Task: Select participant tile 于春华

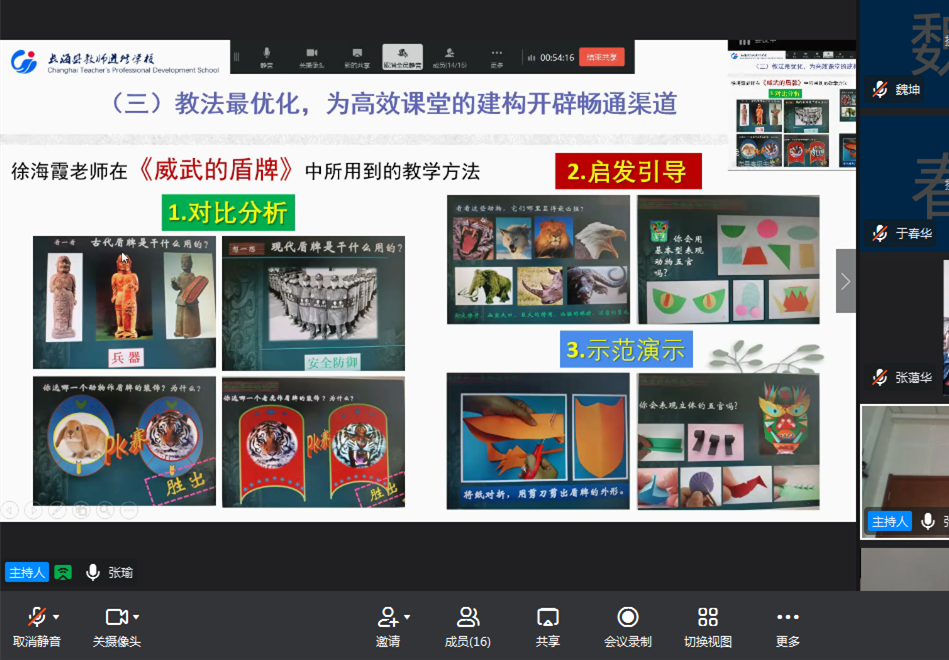Action: coord(904,183)
